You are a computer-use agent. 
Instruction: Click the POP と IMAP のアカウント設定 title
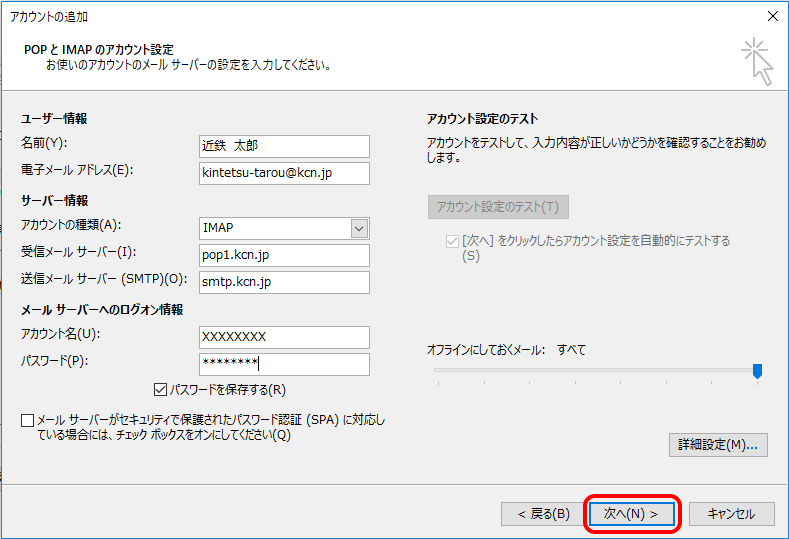click(x=99, y=50)
